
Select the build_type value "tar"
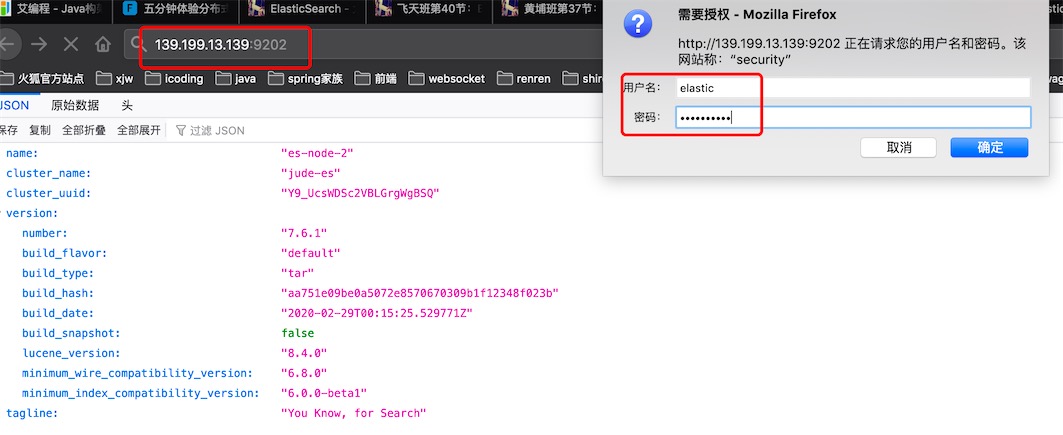coord(298,273)
